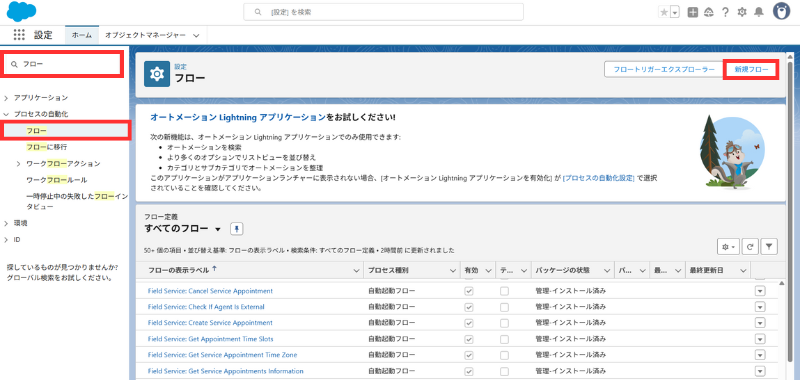
Task: Toggle 有効 checkbox for Check If Agent Is External
Action: pos(469,307)
